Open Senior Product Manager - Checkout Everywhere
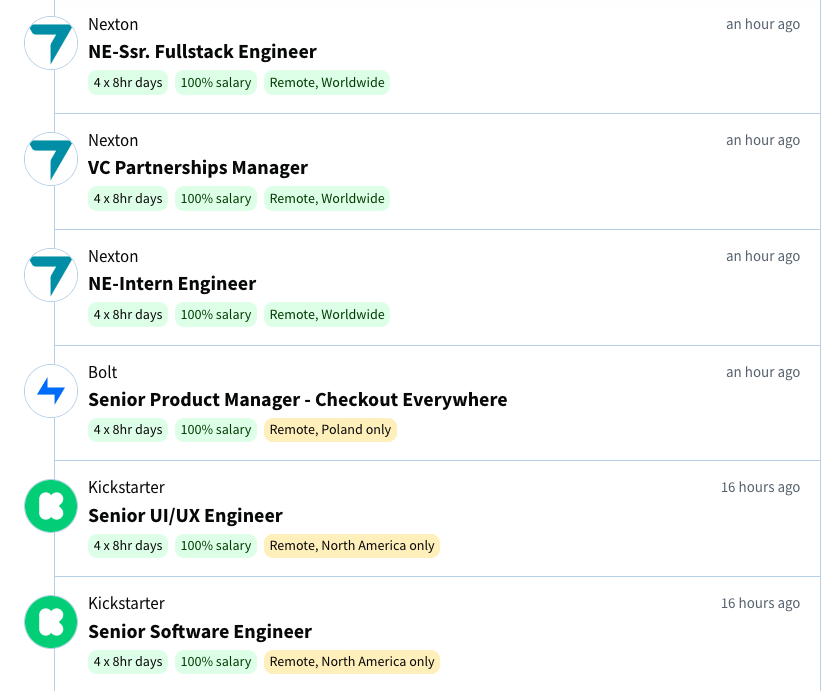 [x=297, y=400]
